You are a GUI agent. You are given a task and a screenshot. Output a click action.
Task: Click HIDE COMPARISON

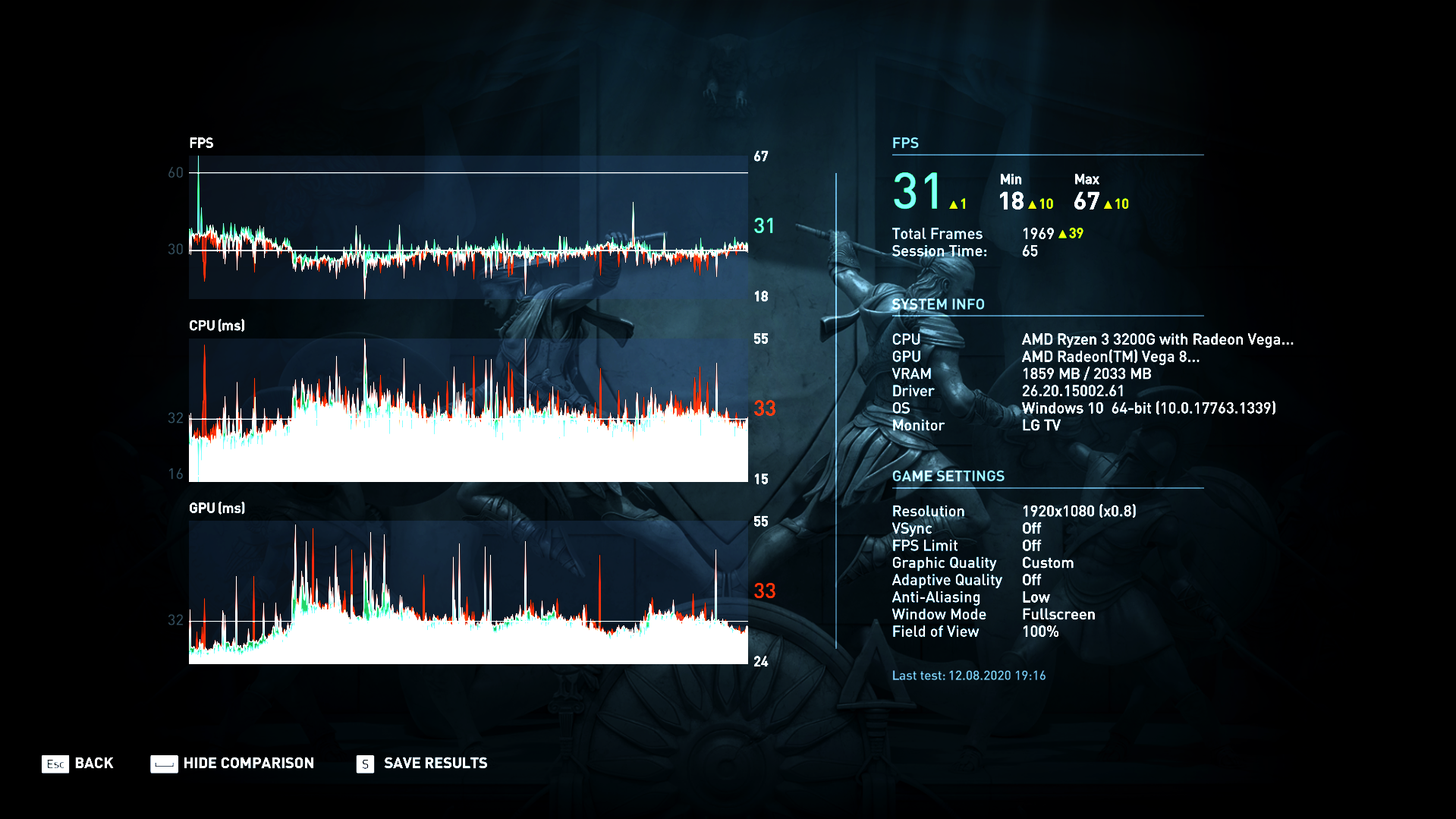[x=249, y=764]
